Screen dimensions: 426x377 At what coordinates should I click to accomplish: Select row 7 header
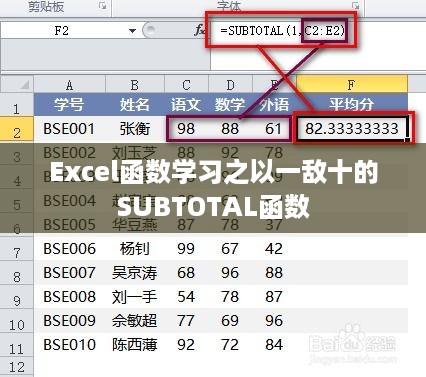(17, 250)
